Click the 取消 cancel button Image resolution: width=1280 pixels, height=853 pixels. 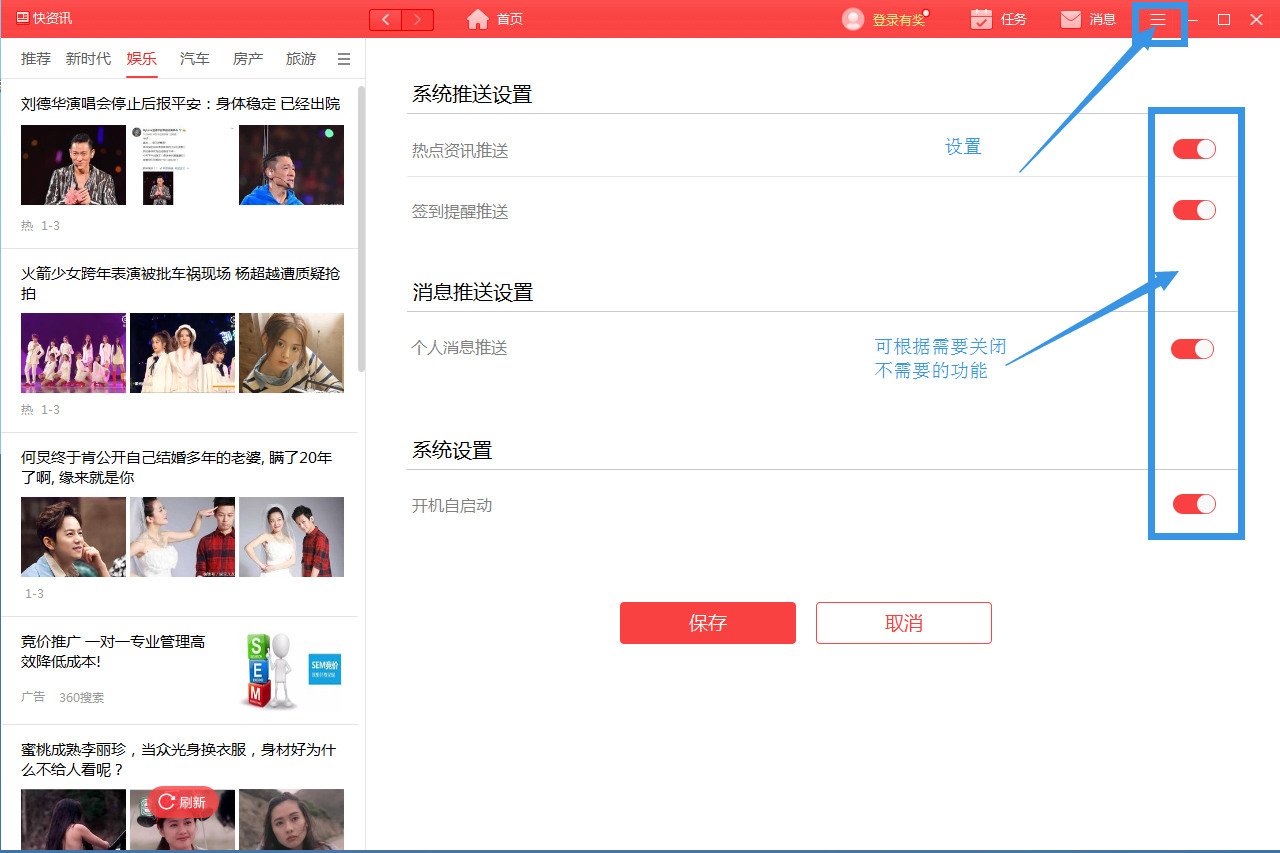(903, 622)
